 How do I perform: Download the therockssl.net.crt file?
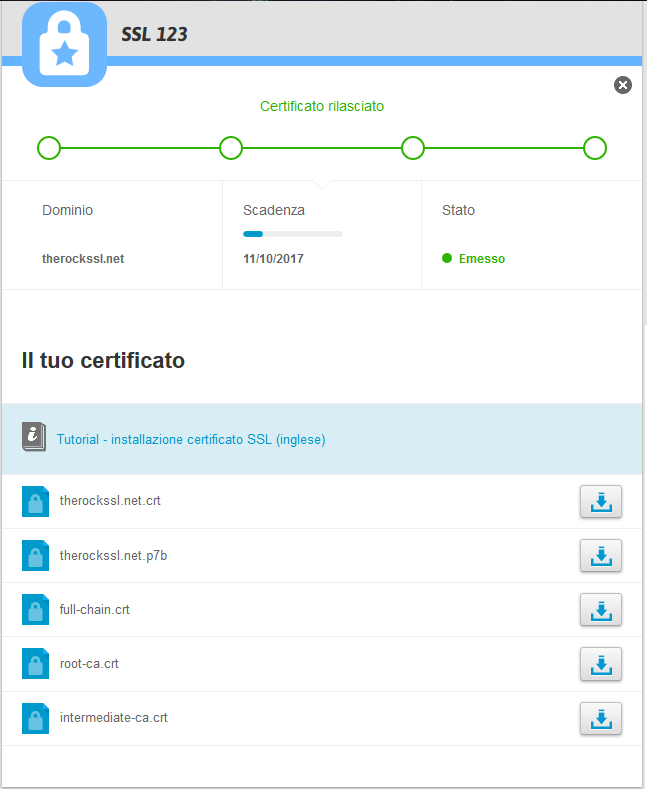pyautogui.click(x=601, y=502)
